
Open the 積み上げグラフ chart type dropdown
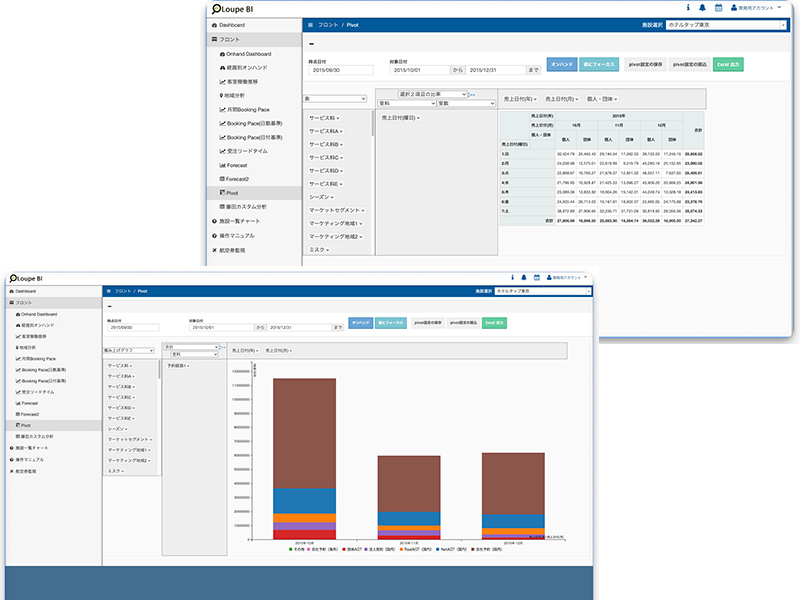[x=130, y=352]
